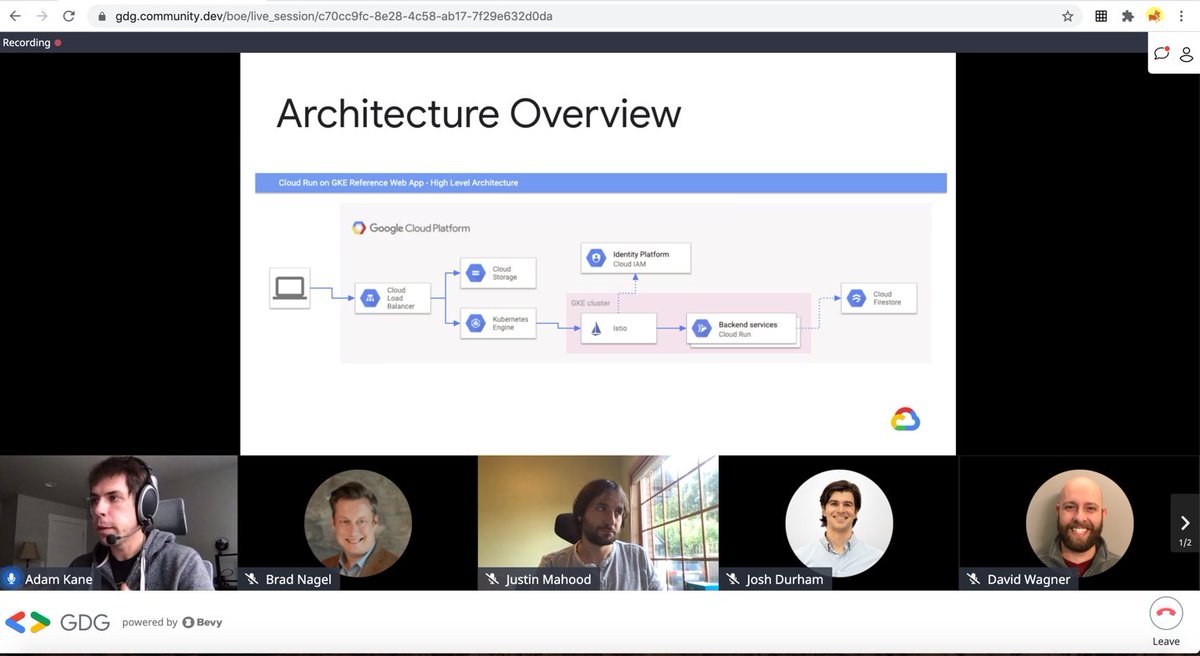Open the chat panel icon
Screen dimensions: 1200x656
click(1161, 54)
